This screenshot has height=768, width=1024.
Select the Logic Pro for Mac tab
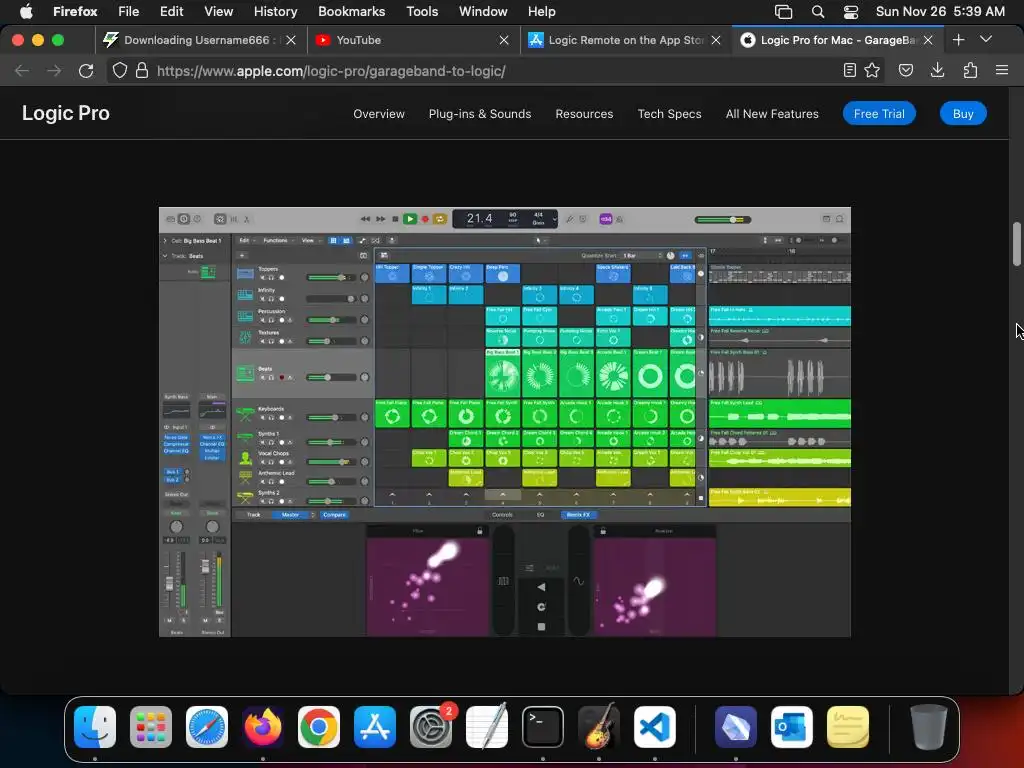pos(839,40)
